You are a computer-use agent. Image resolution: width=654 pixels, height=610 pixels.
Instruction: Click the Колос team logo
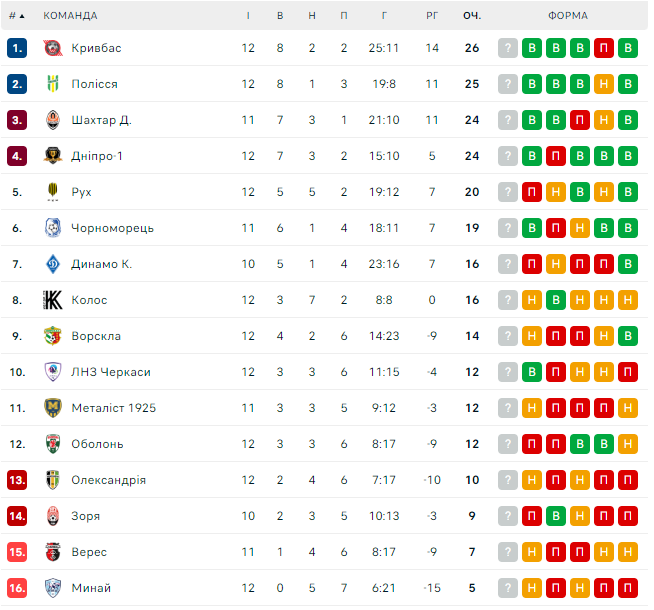53,300
